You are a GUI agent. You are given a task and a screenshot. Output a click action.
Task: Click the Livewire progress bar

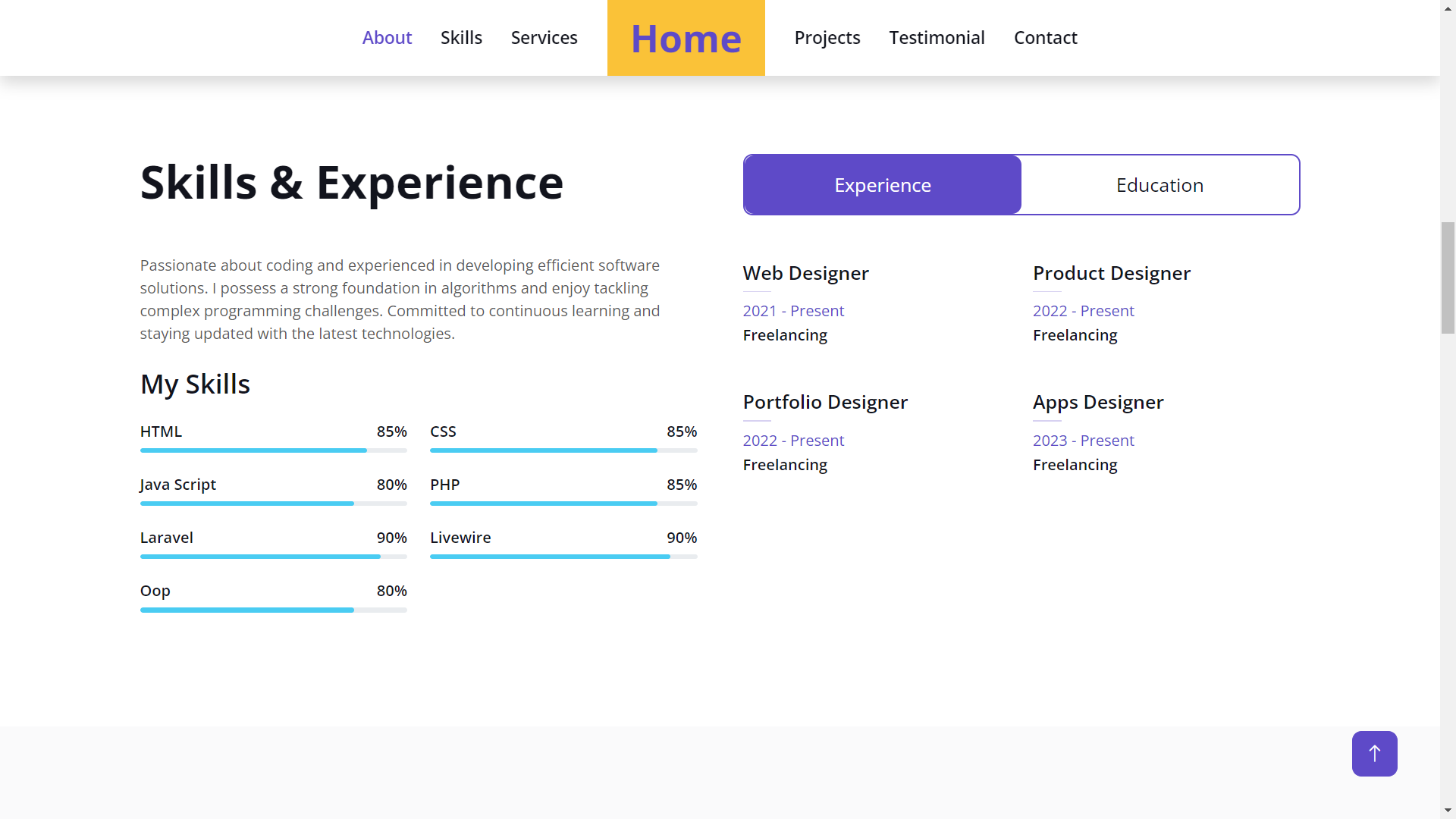tap(563, 557)
